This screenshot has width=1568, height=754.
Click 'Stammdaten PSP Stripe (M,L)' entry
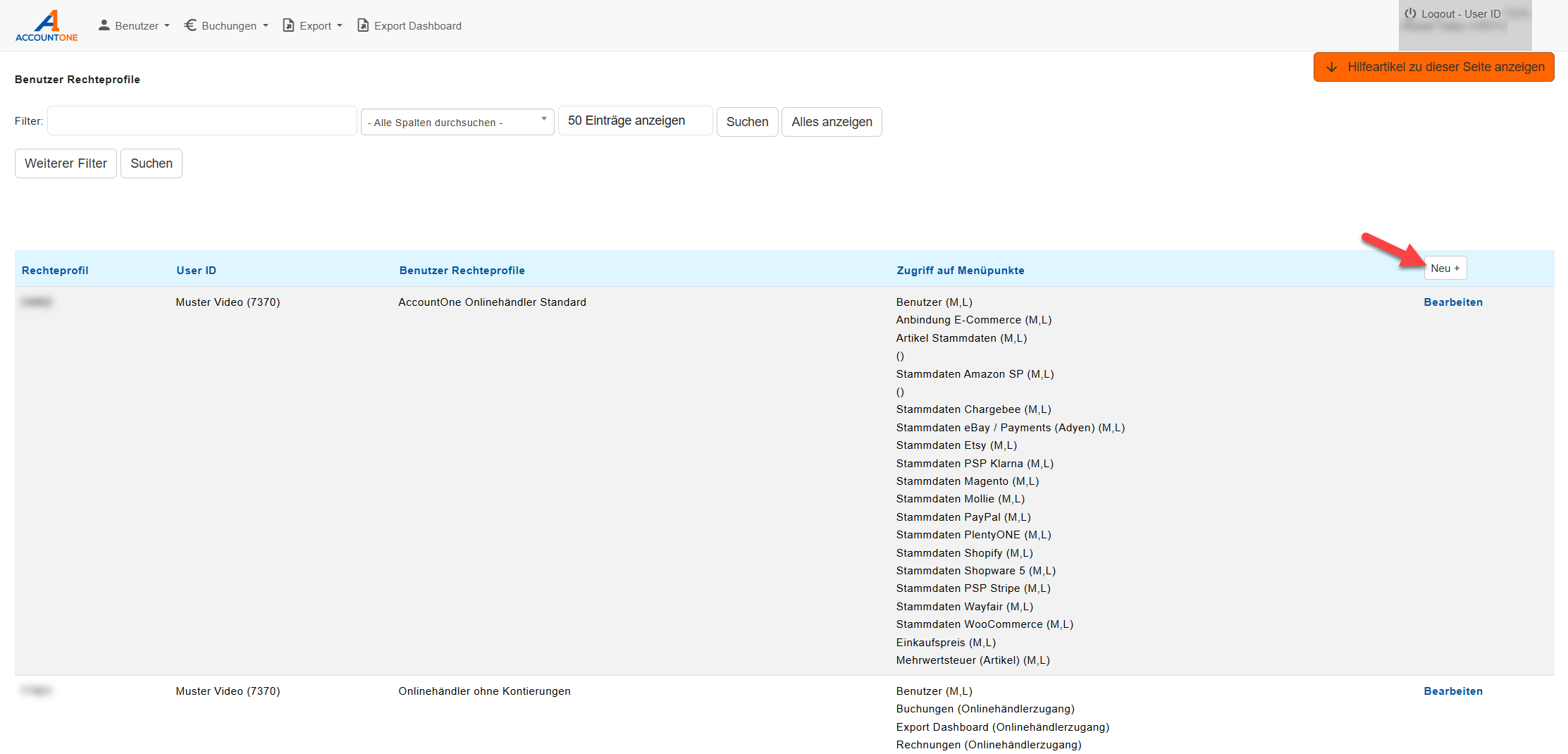click(x=973, y=588)
